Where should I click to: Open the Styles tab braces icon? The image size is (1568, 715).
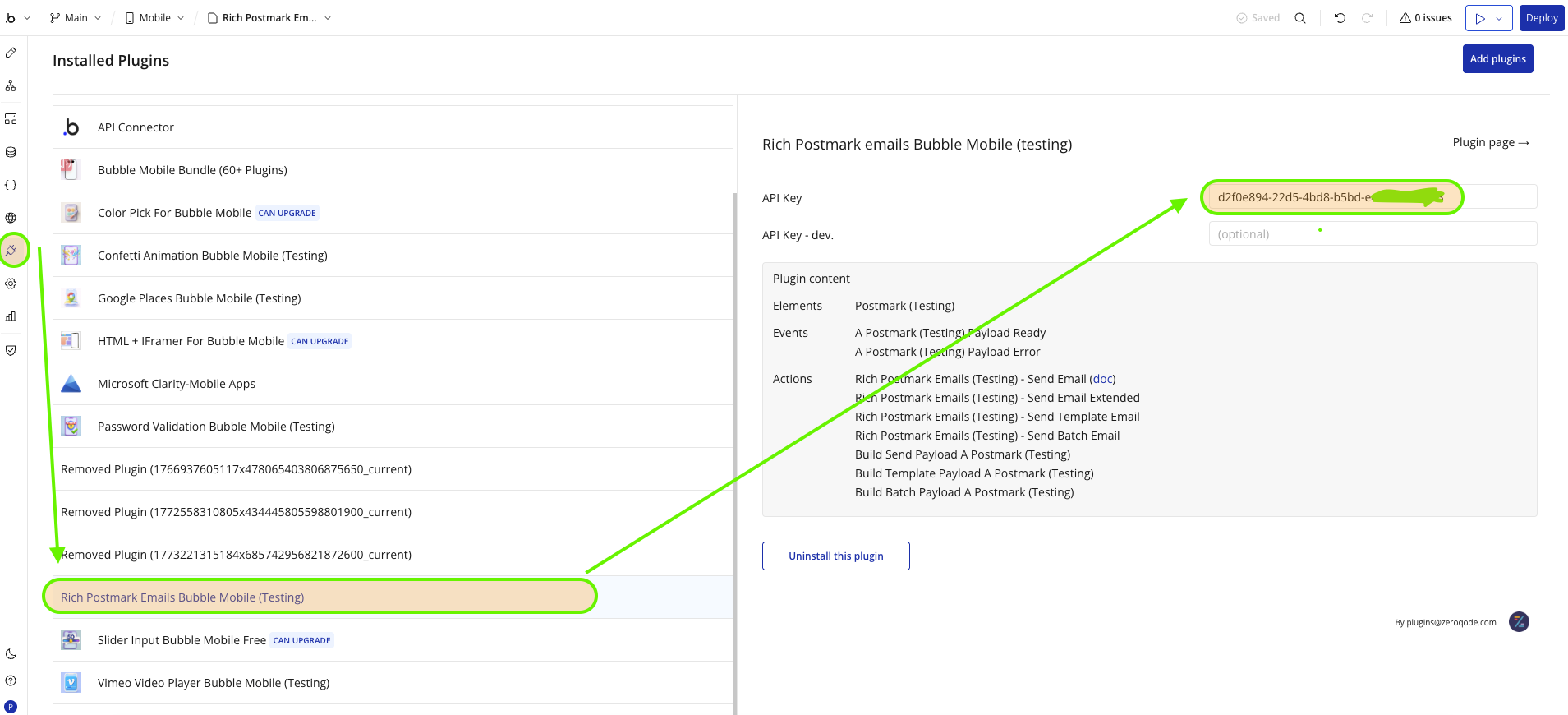pyautogui.click(x=11, y=185)
